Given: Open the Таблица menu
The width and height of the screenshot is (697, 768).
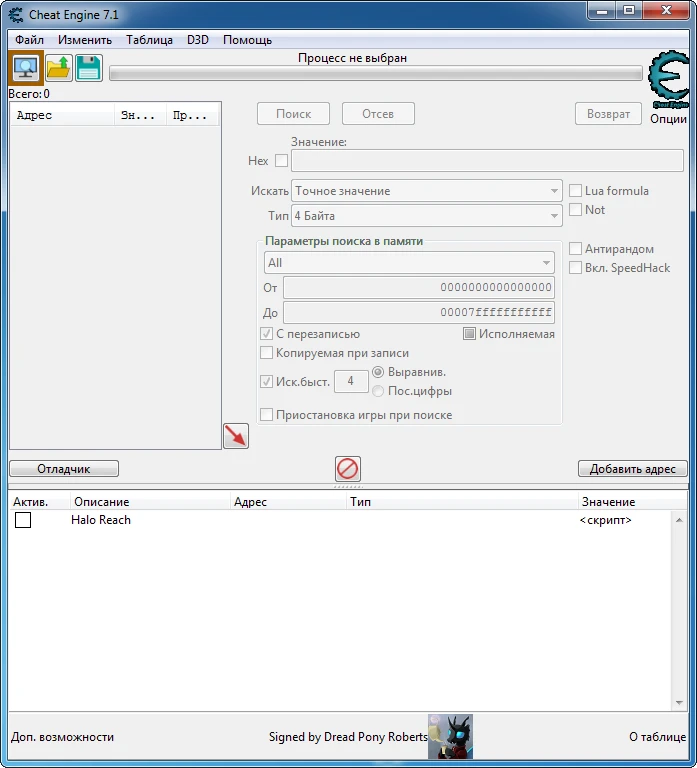Looking at the screenshot, I should (149, 40).
